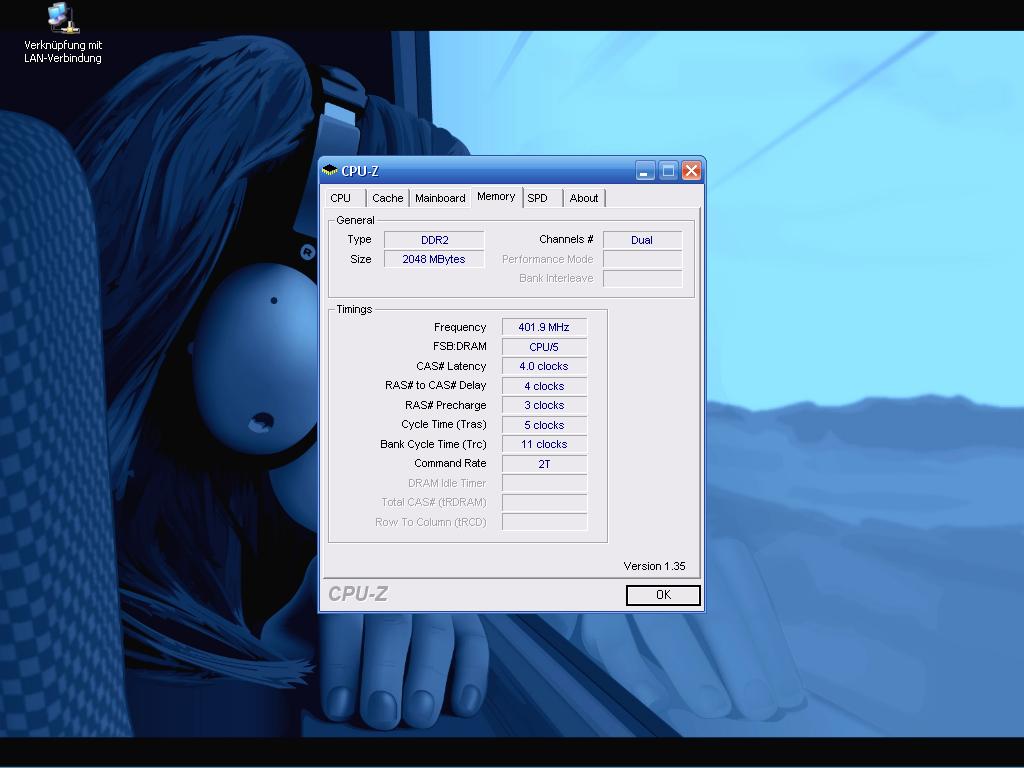Image resolution: width=1024 pixels, height=768 pixels.
Task: Click the Channels # label
Action: click(x=566, y=239)
